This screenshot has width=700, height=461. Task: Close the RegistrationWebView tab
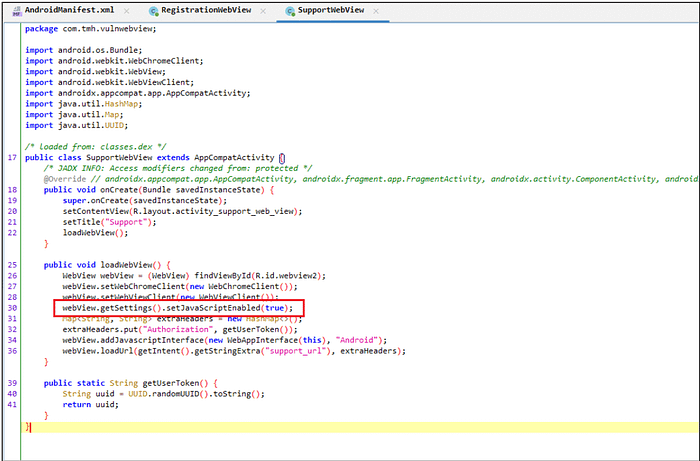[263, 11]
